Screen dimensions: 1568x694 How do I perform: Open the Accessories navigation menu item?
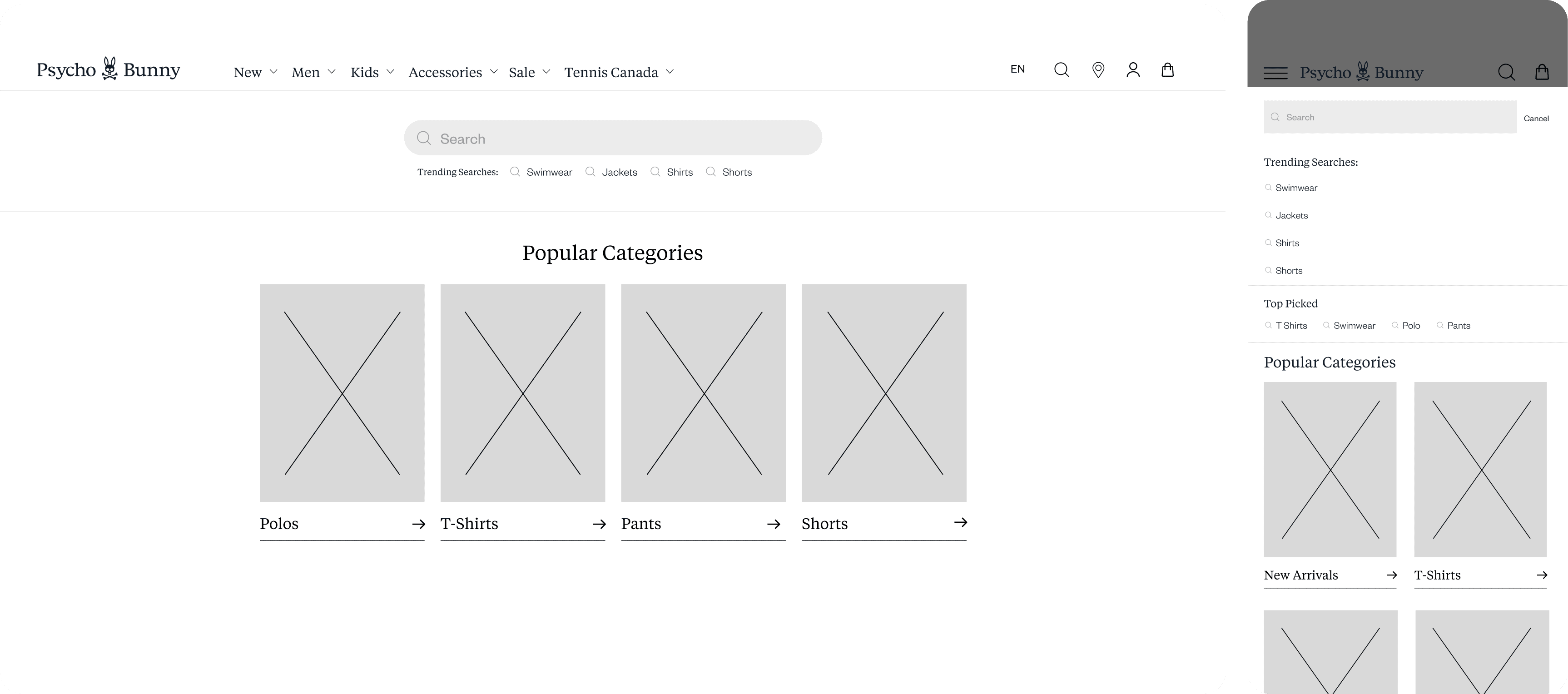point(445,73)
